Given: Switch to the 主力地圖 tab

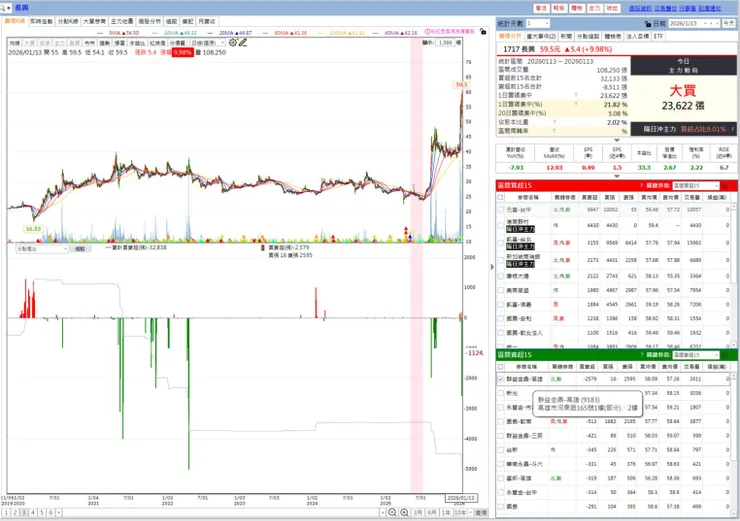Looking at the screenshot, I should click(x=122, y=21).
